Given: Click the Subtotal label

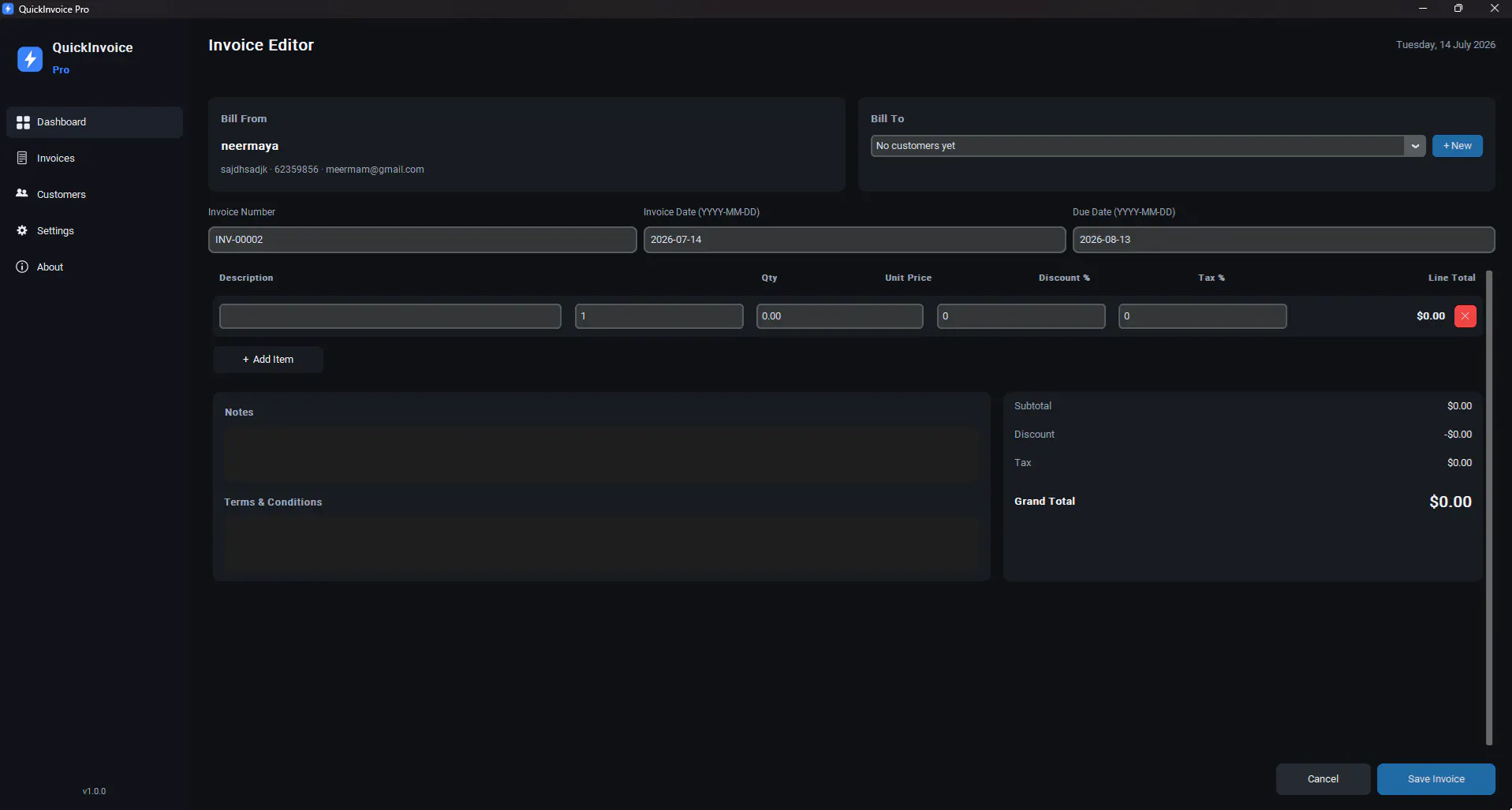Looking at the screenshot, I should point(1032,406).
